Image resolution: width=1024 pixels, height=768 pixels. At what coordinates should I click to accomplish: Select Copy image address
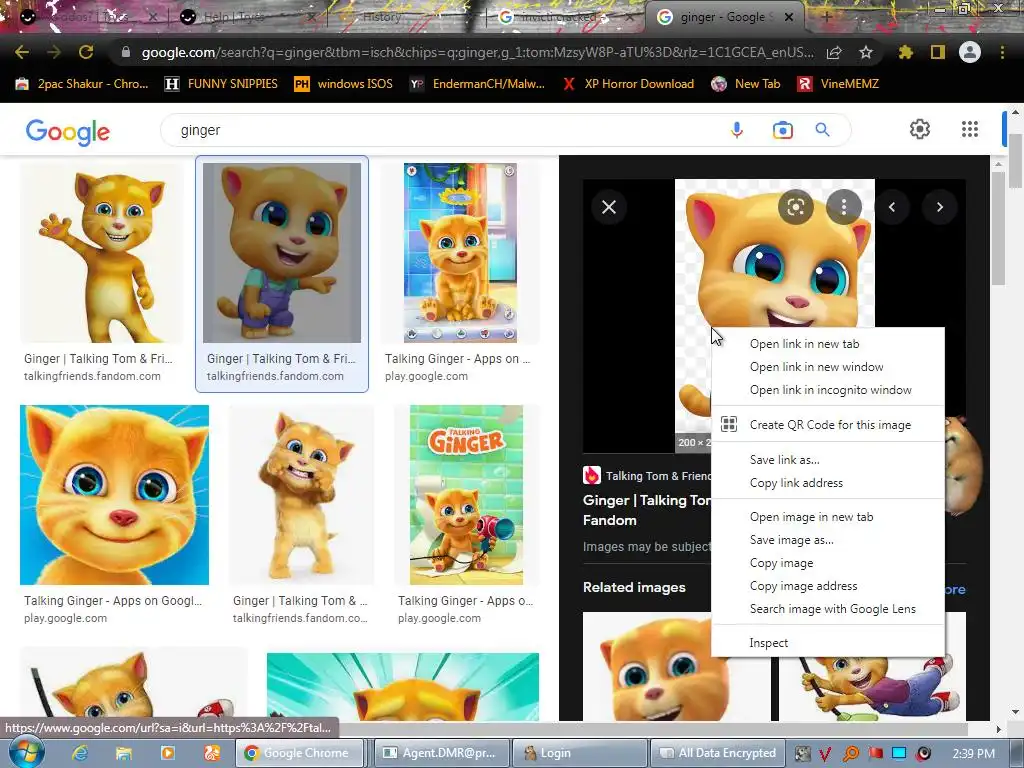pos(828,586)
